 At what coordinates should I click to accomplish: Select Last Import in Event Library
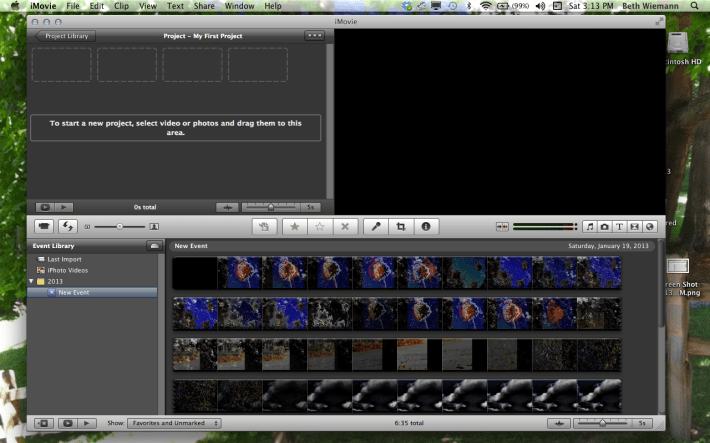click(63, 258)
